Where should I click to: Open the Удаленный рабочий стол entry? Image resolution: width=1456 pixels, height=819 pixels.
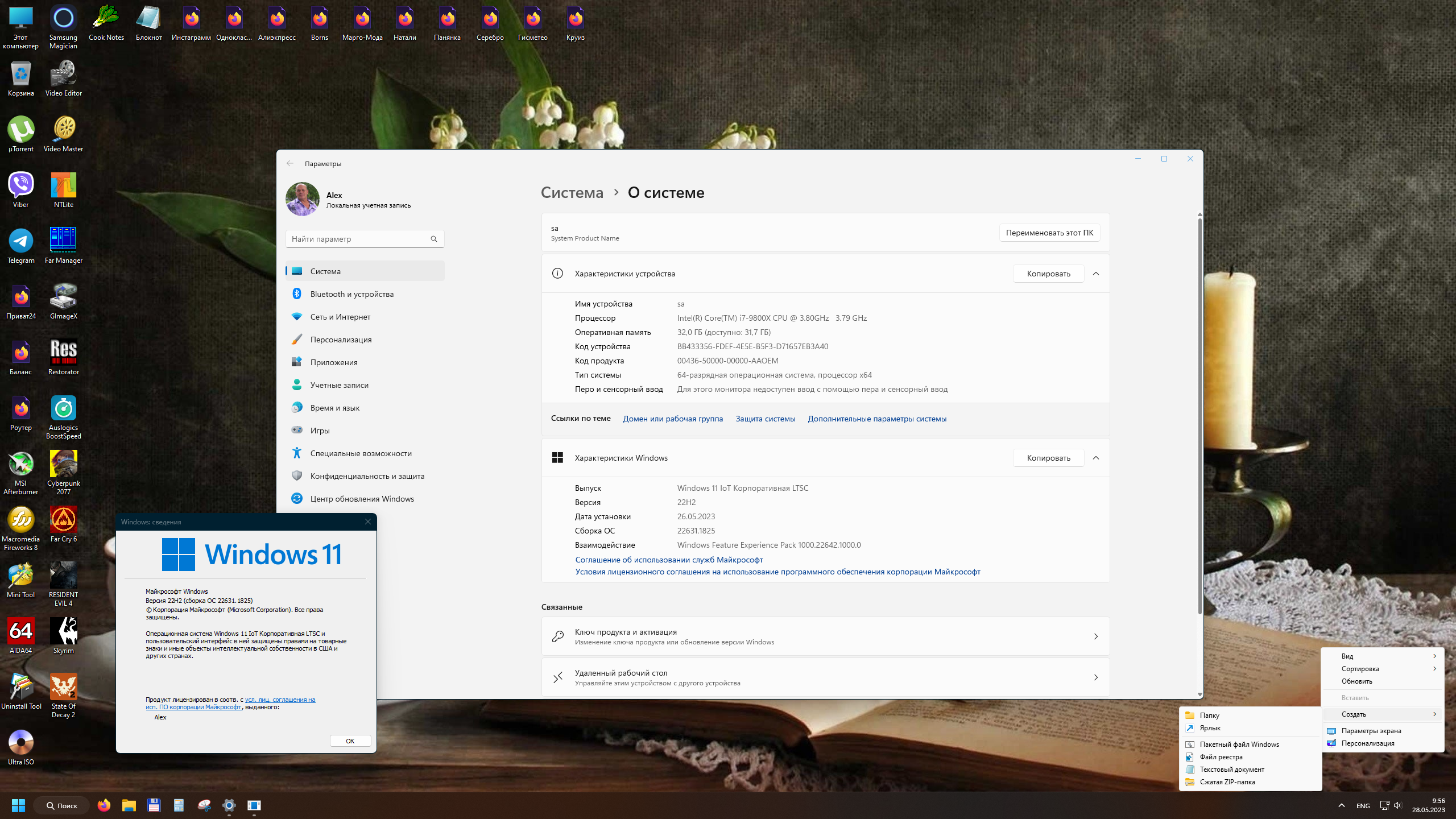tap(825, 677)
